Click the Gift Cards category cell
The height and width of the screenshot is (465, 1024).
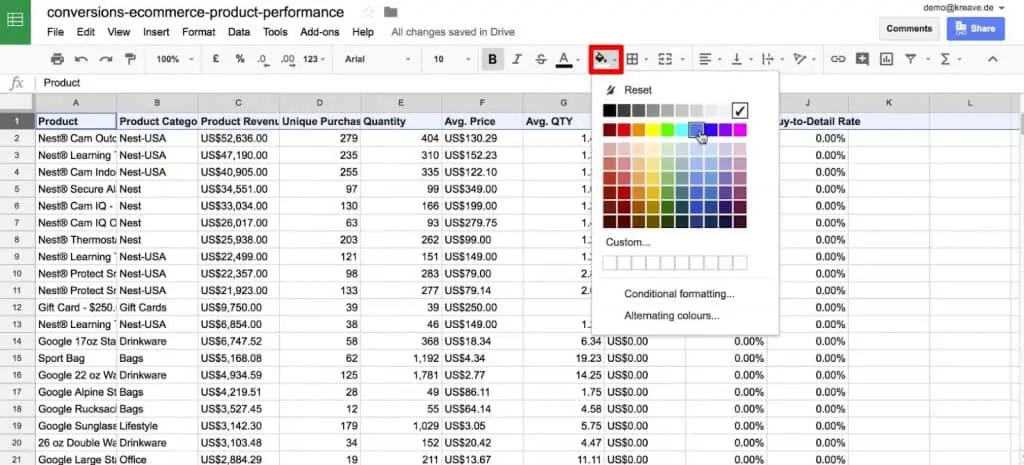157,308
